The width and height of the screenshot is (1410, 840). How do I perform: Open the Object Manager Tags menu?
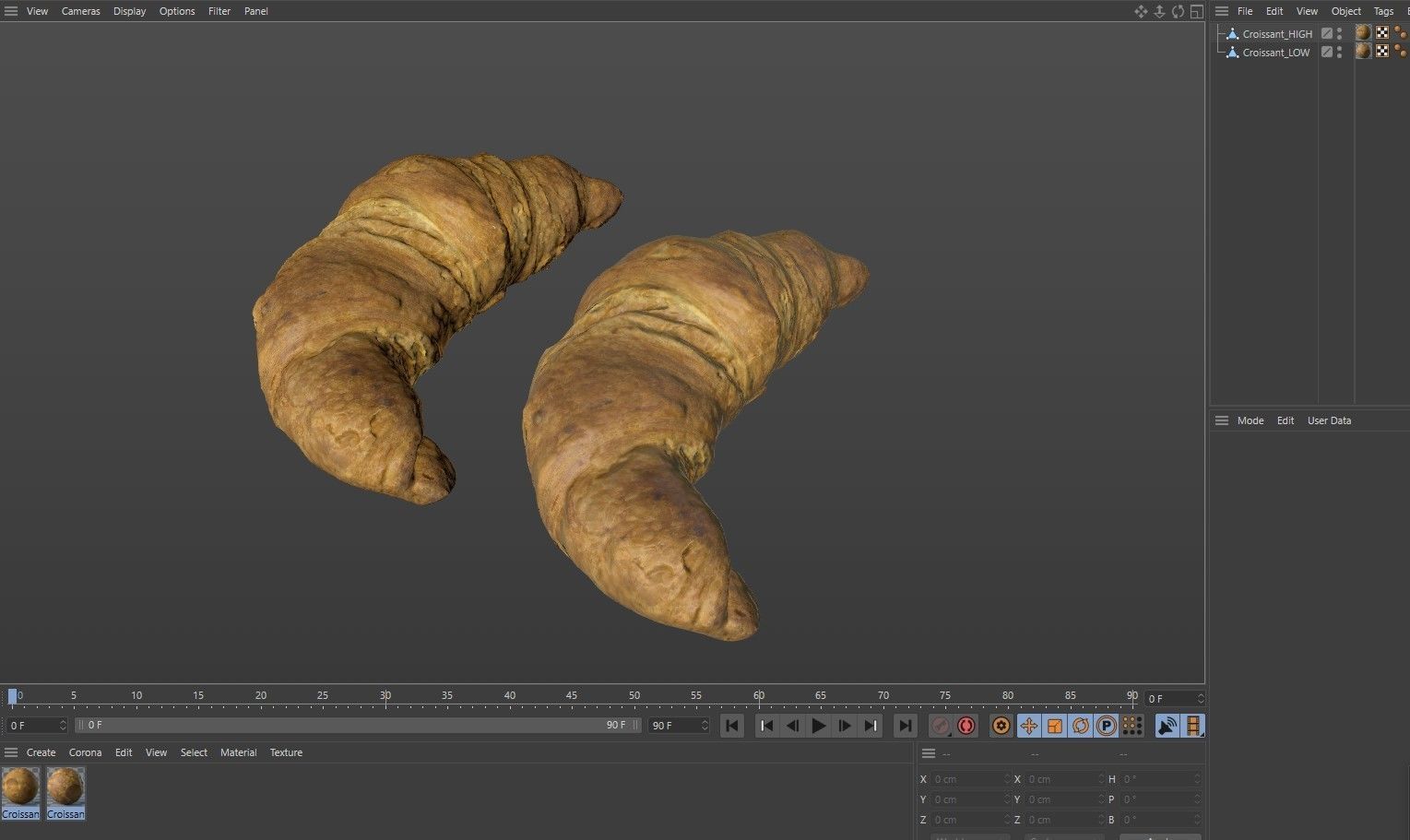(x=1383, y=11)
